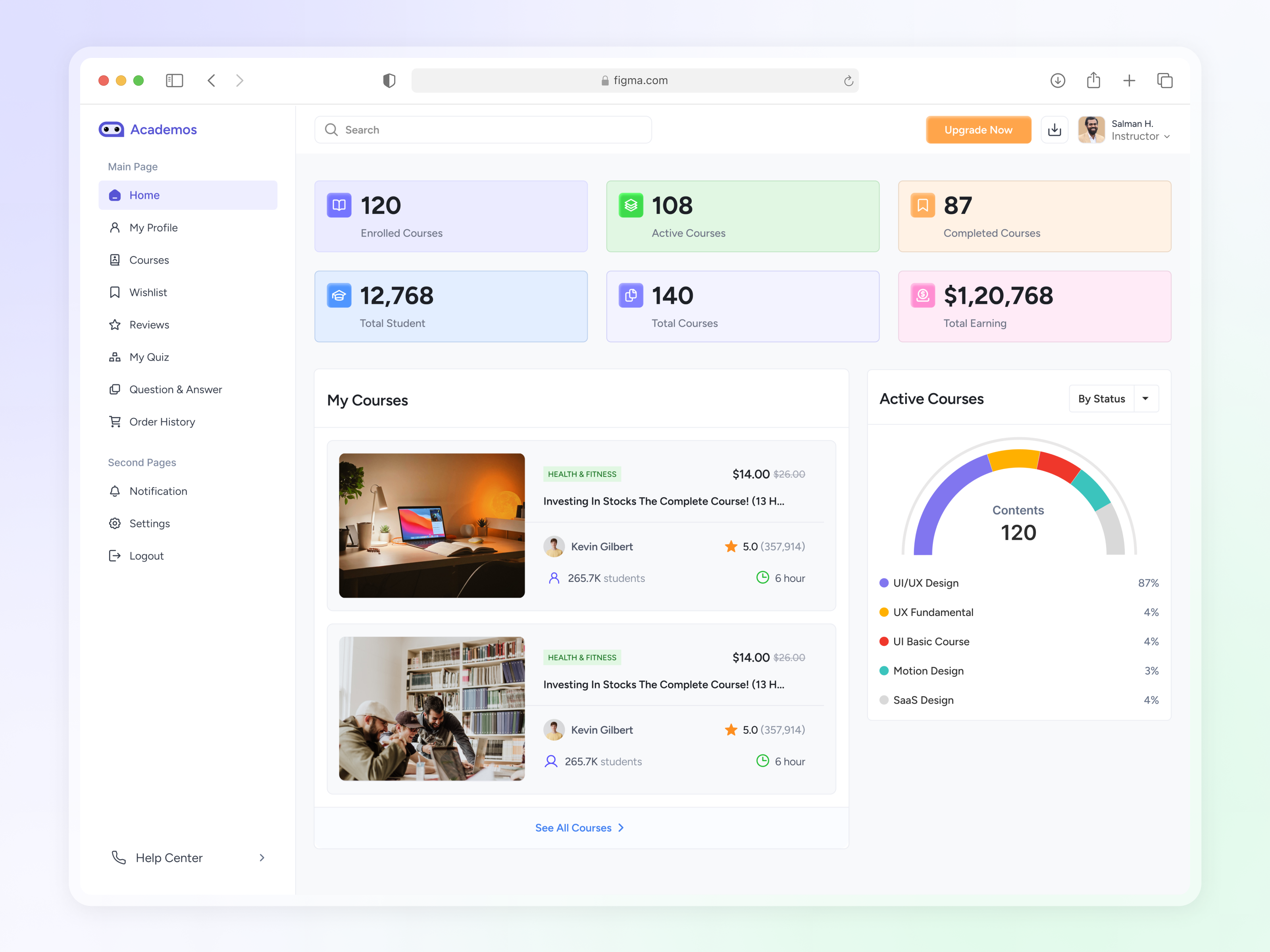Click the UI/UX Design purple legend dot
This screenshot has width=1270, height=952.
point(884,583)
